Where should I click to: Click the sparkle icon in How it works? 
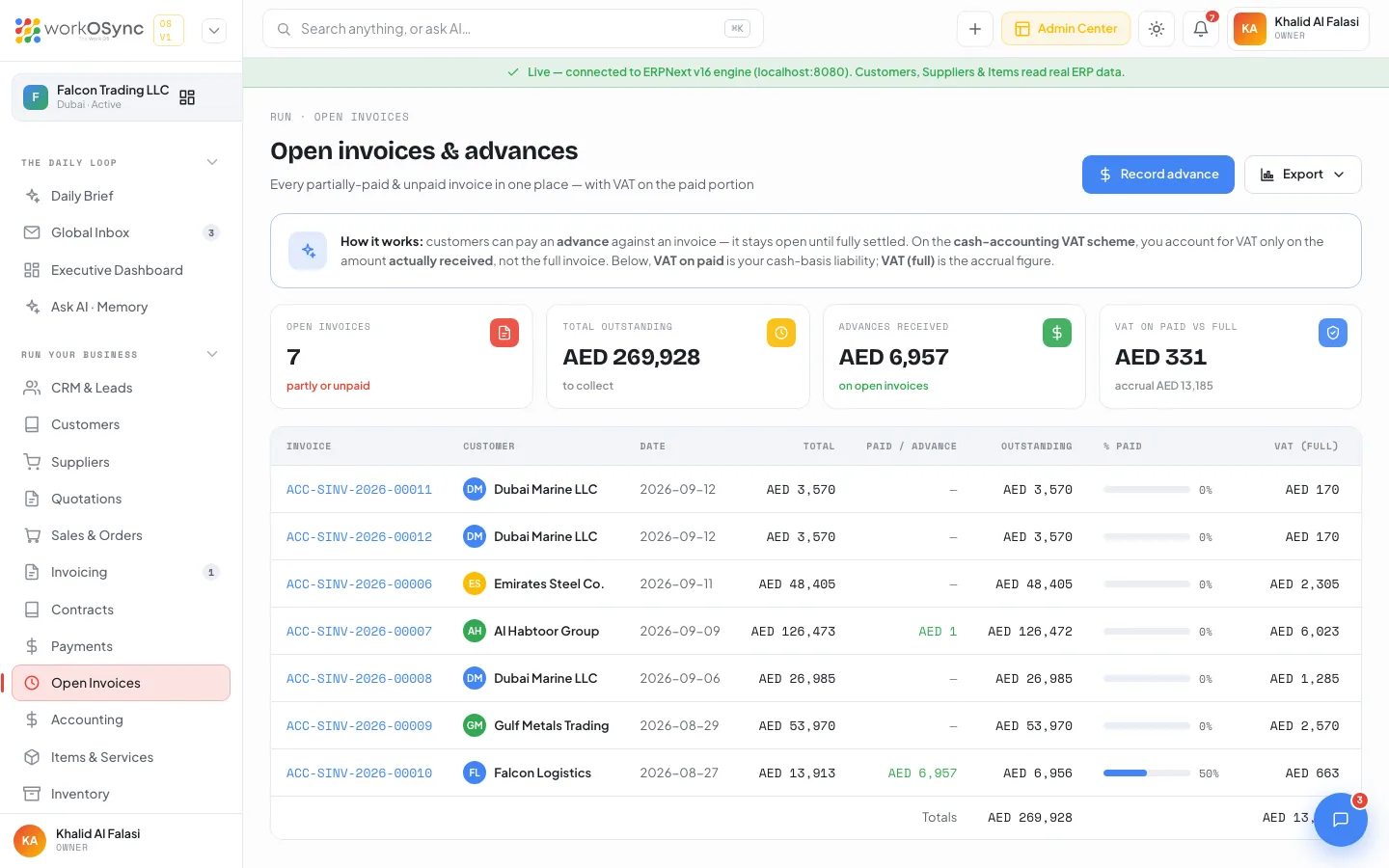(309, 251)
